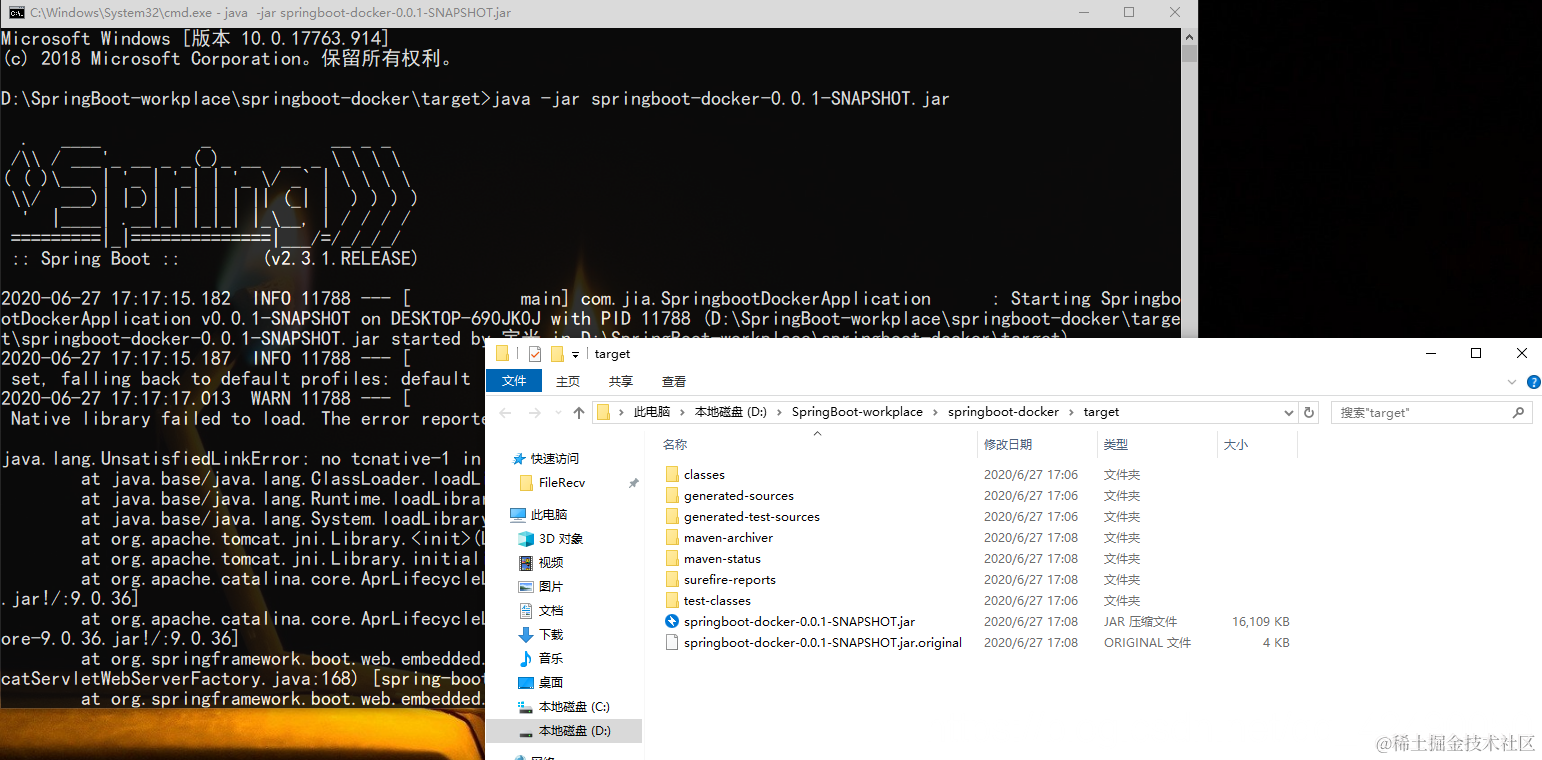Screen dimensions: 1542x760
Task: Open 下载 in the navigation pane
Action: (x=550, y=635)
